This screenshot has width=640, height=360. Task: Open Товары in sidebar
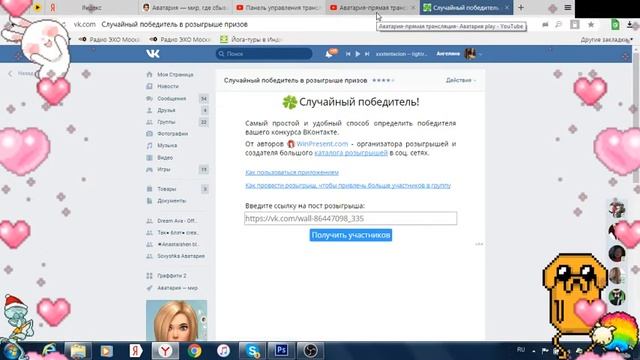(x=167, y=189)
